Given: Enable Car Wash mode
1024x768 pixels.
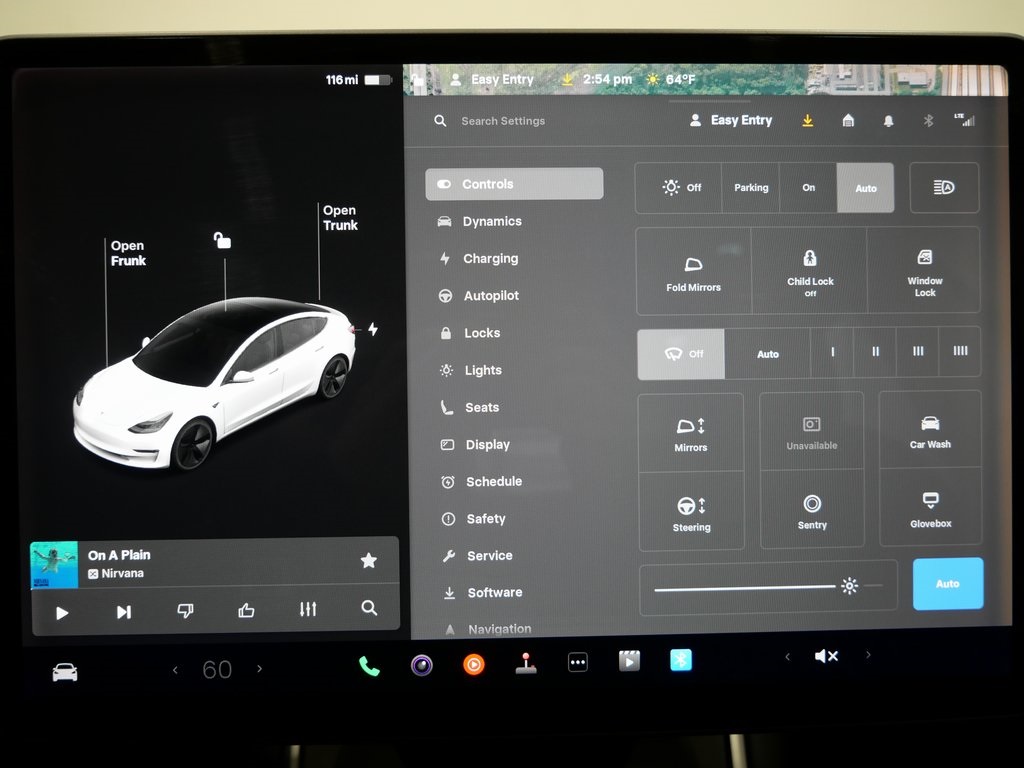Looking at the screenshot, I should pyautogui.click(x=930, y=430).
